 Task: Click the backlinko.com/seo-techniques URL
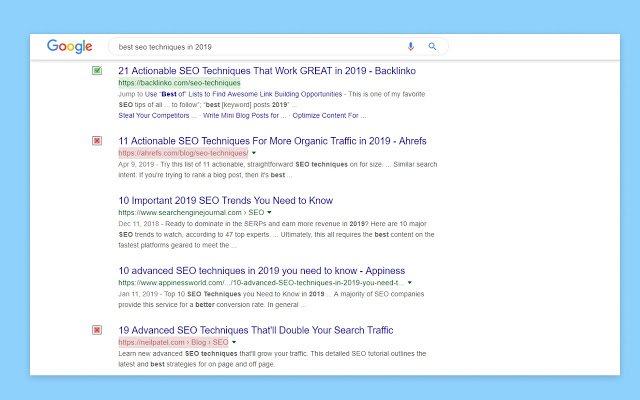click(179, 83)
